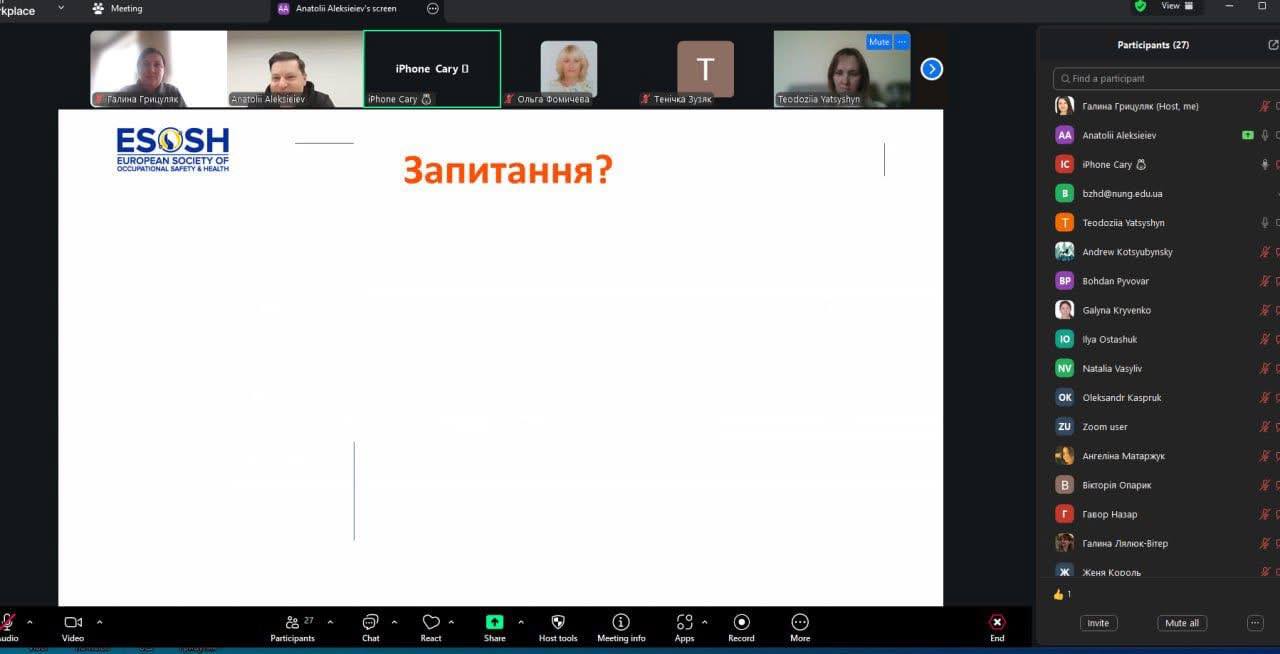Switch to Anatolii Aleksieiev's screen tab
This screenshot has width=1280, height=654.
click(x=346, y=9)
